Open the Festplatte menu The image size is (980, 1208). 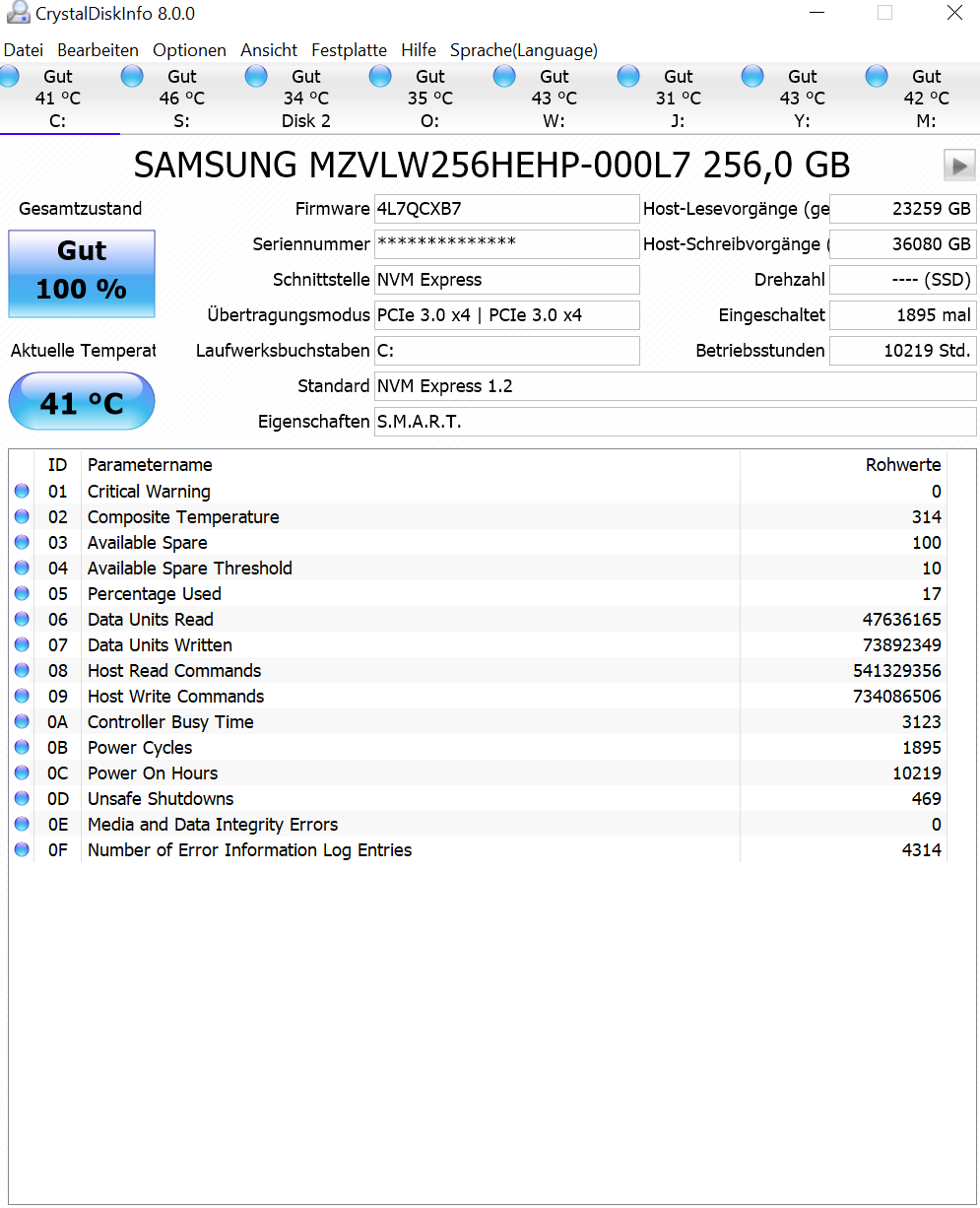349,50
